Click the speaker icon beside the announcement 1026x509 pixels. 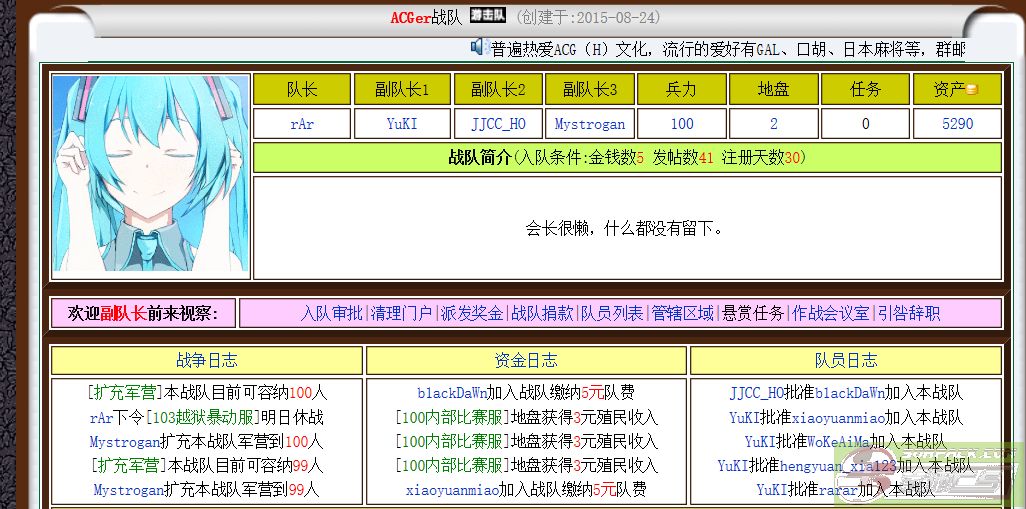click(480, 47)
